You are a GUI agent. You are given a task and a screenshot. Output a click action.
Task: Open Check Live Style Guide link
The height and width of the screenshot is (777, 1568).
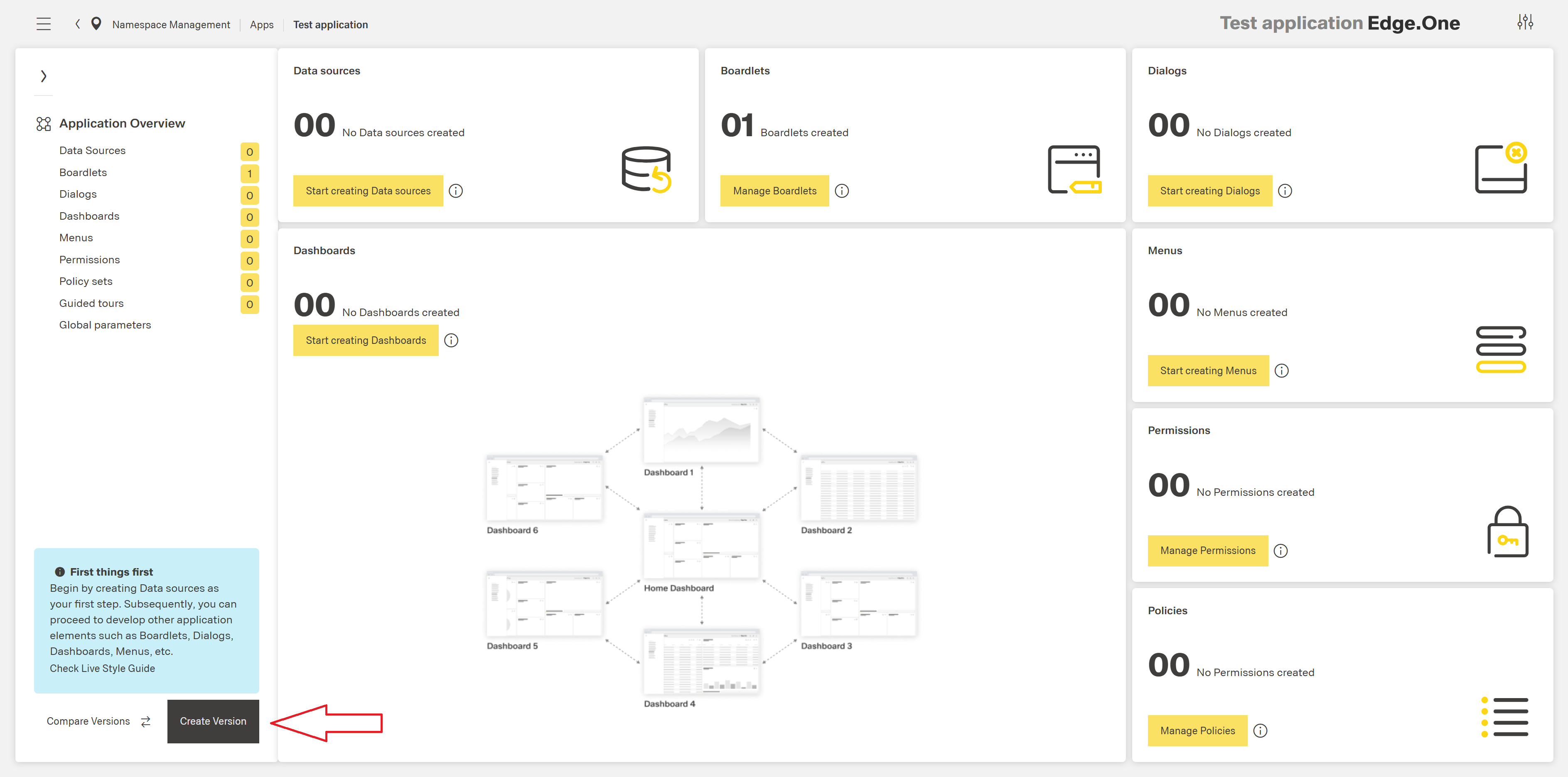102,667
